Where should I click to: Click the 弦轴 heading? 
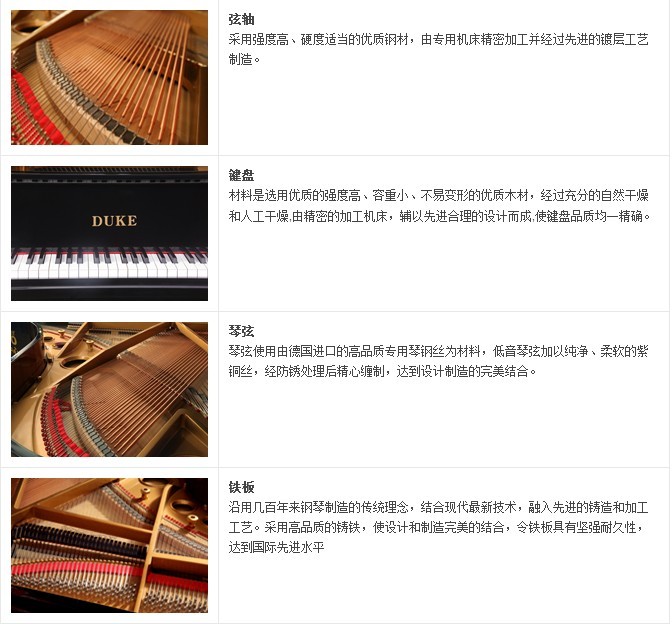[x=241, y=20]
